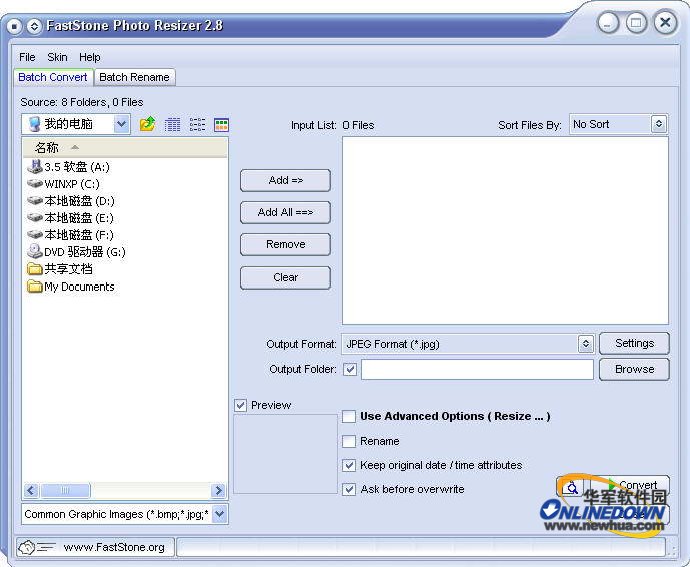Click the folder list scroll right arrow
This screenshot has width=690, height=567.
pos(218,490)
